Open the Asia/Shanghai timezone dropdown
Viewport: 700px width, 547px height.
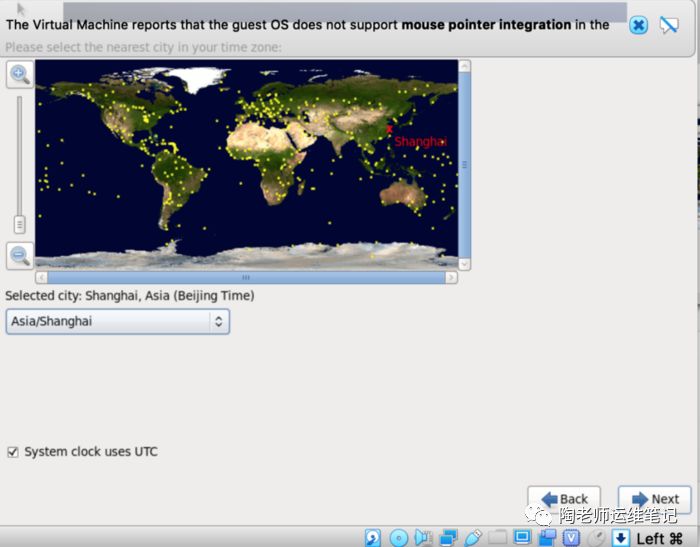(x=118, y=322)
